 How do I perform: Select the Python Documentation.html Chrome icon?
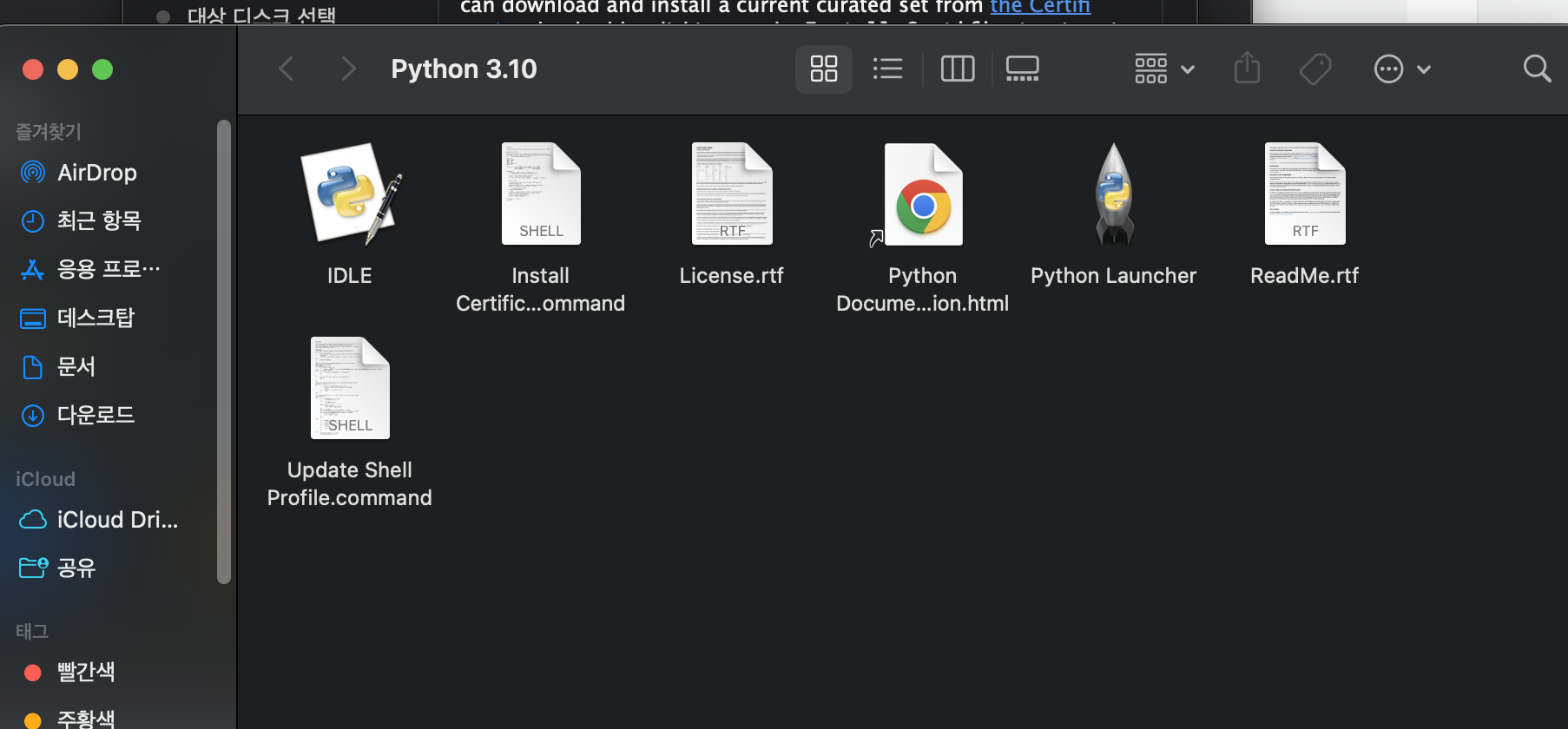point(922,194)
